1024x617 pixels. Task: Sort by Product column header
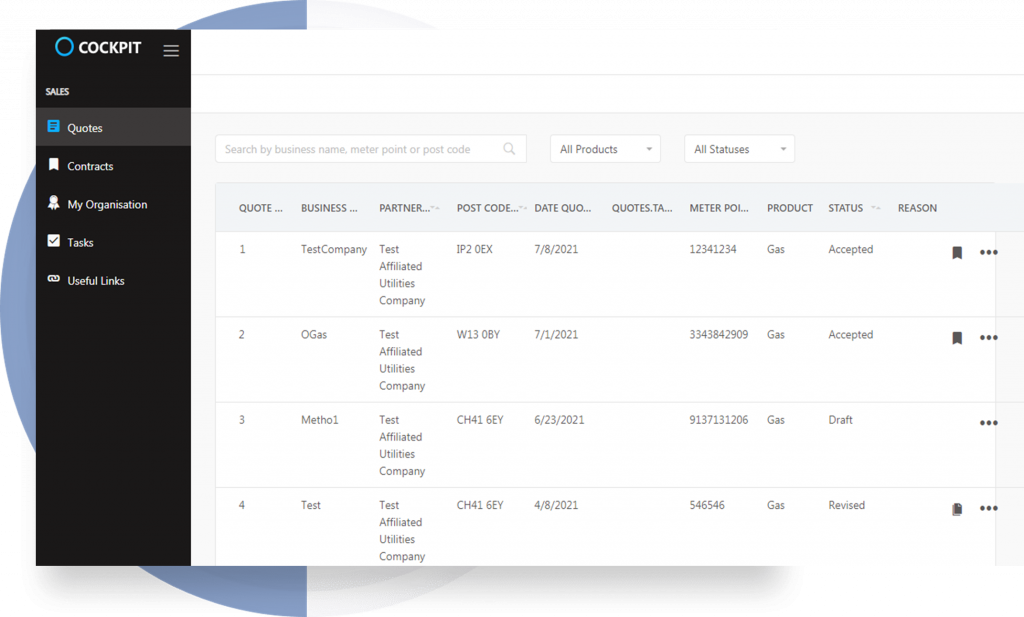coord(790,208)
